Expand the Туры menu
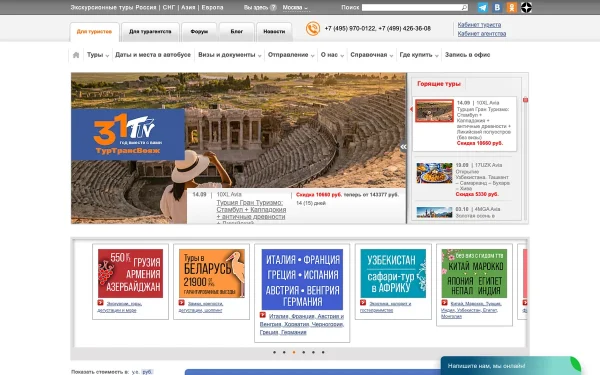The width and height of the screenshot is (600, 375). (x=98, y=55)
